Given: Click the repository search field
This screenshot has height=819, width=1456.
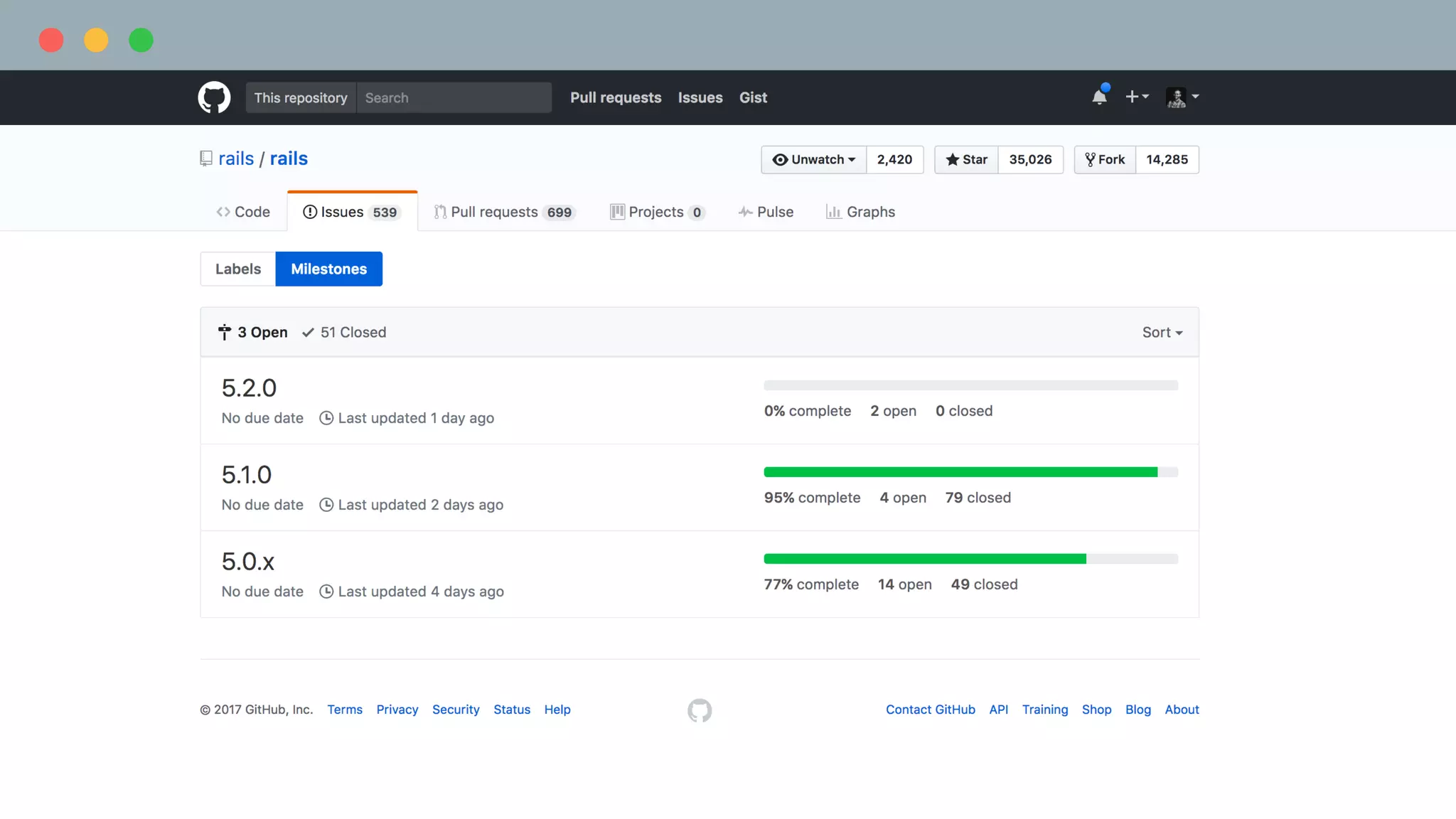Looking at the screenshot, I should pos(454,97).
